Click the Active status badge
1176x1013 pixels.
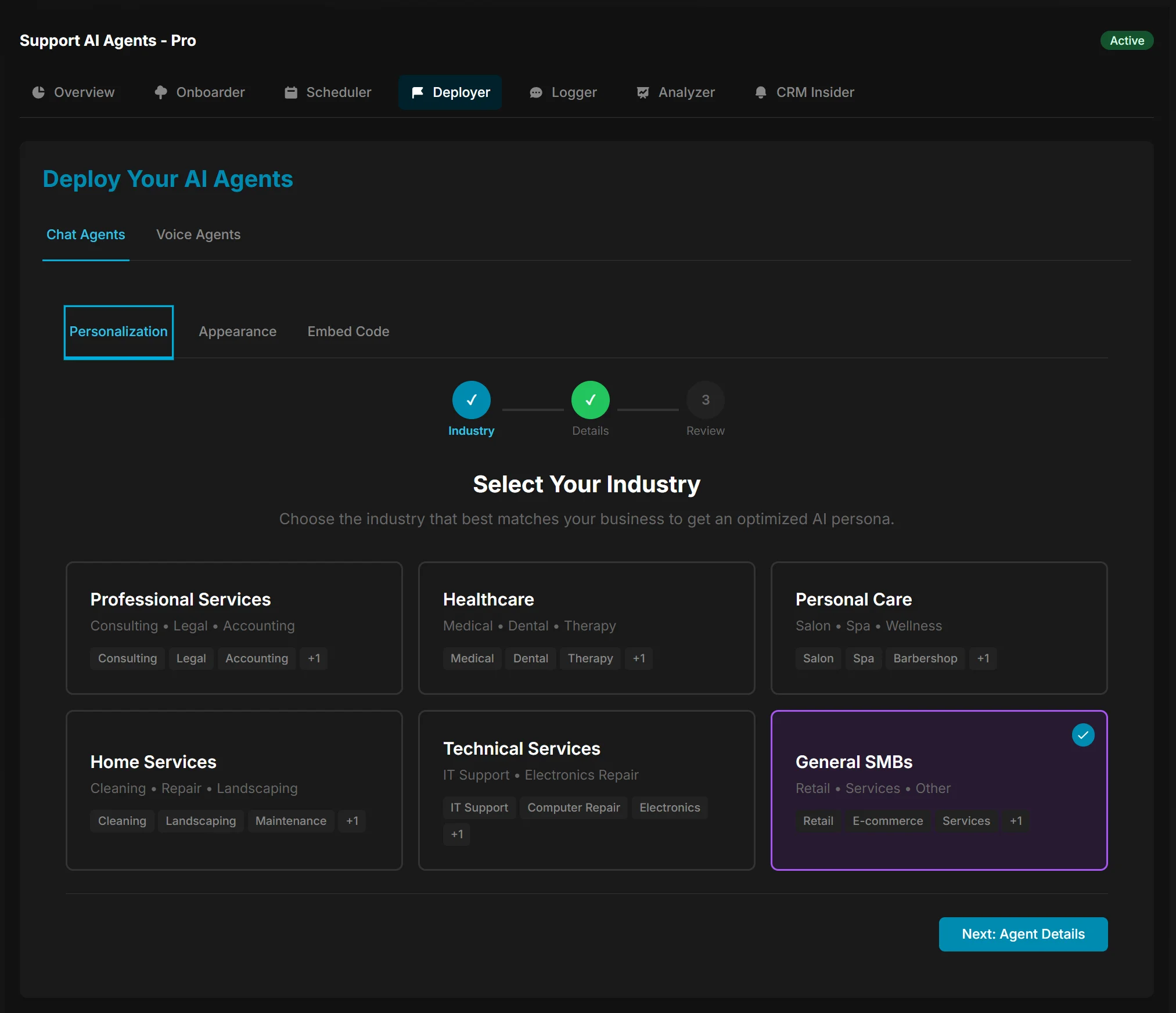click(x=1126, y=41)
